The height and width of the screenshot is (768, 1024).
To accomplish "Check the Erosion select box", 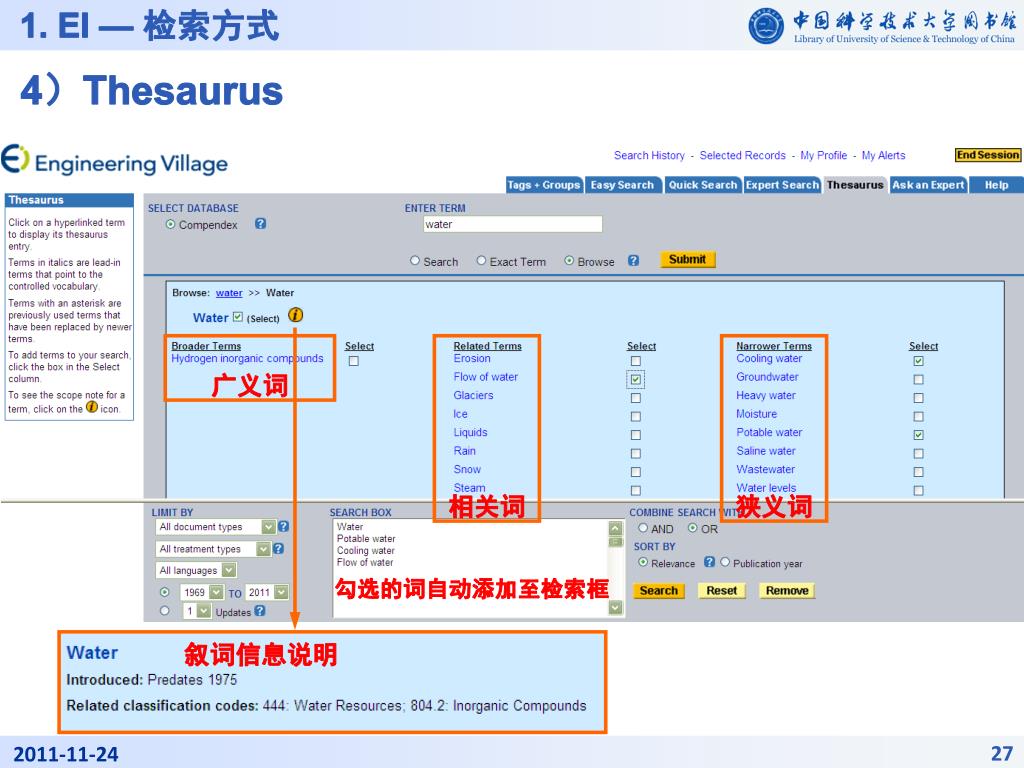I will tap(635, 361).
